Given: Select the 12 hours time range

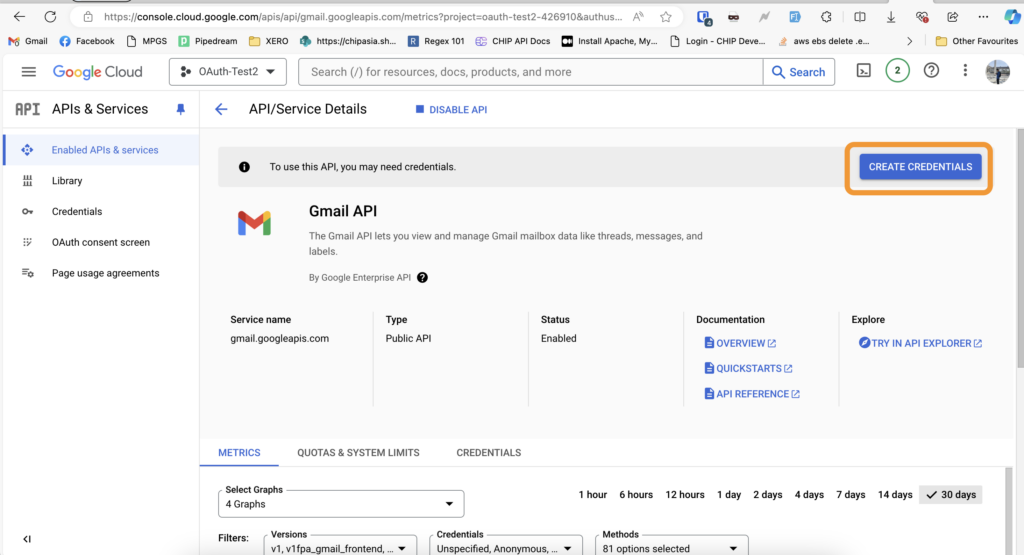Looking at the screenshot, I should [684, 495].
